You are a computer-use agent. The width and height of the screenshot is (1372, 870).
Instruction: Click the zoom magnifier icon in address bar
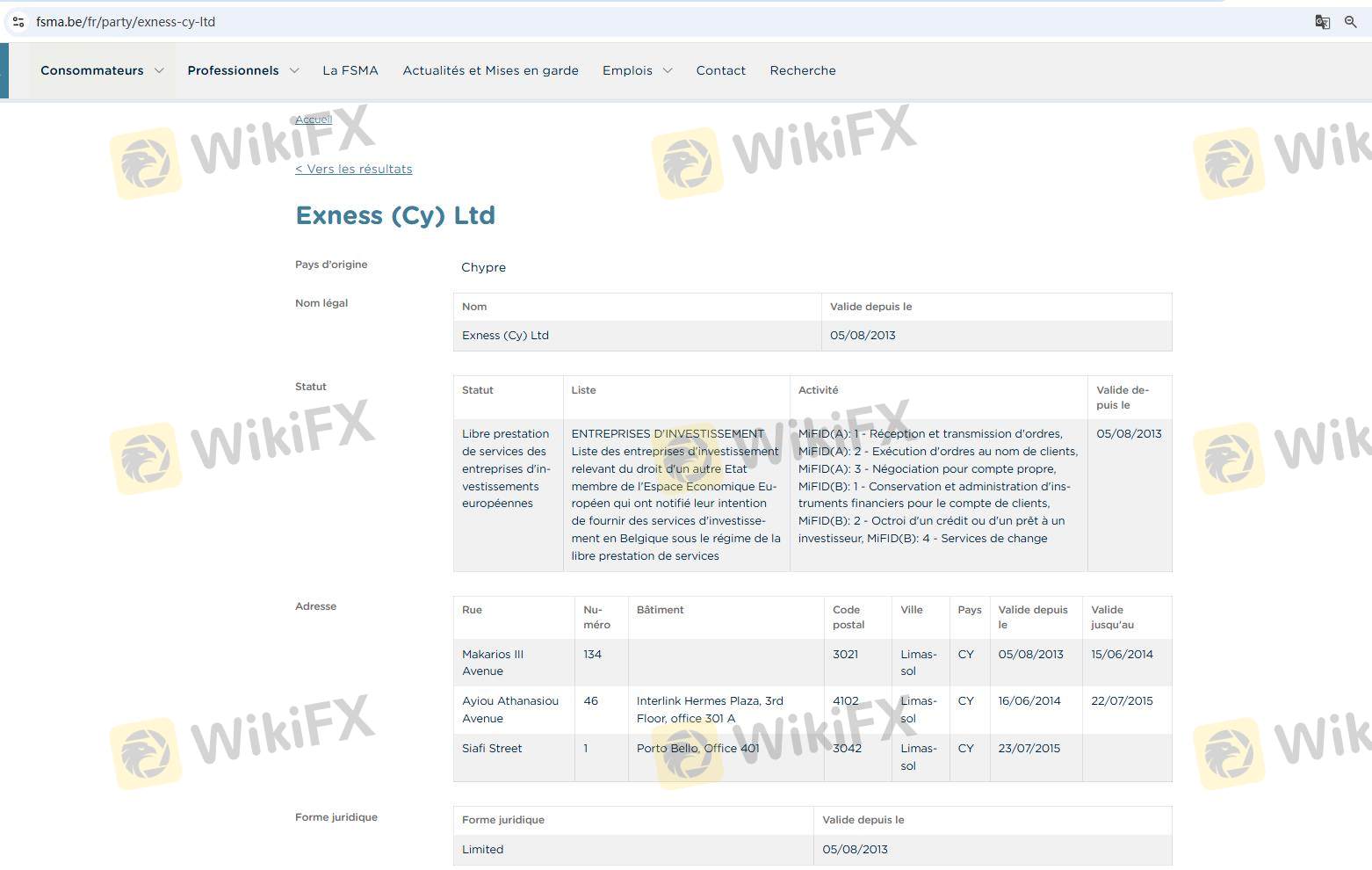pyautogui.click(x=1351, y=22)
